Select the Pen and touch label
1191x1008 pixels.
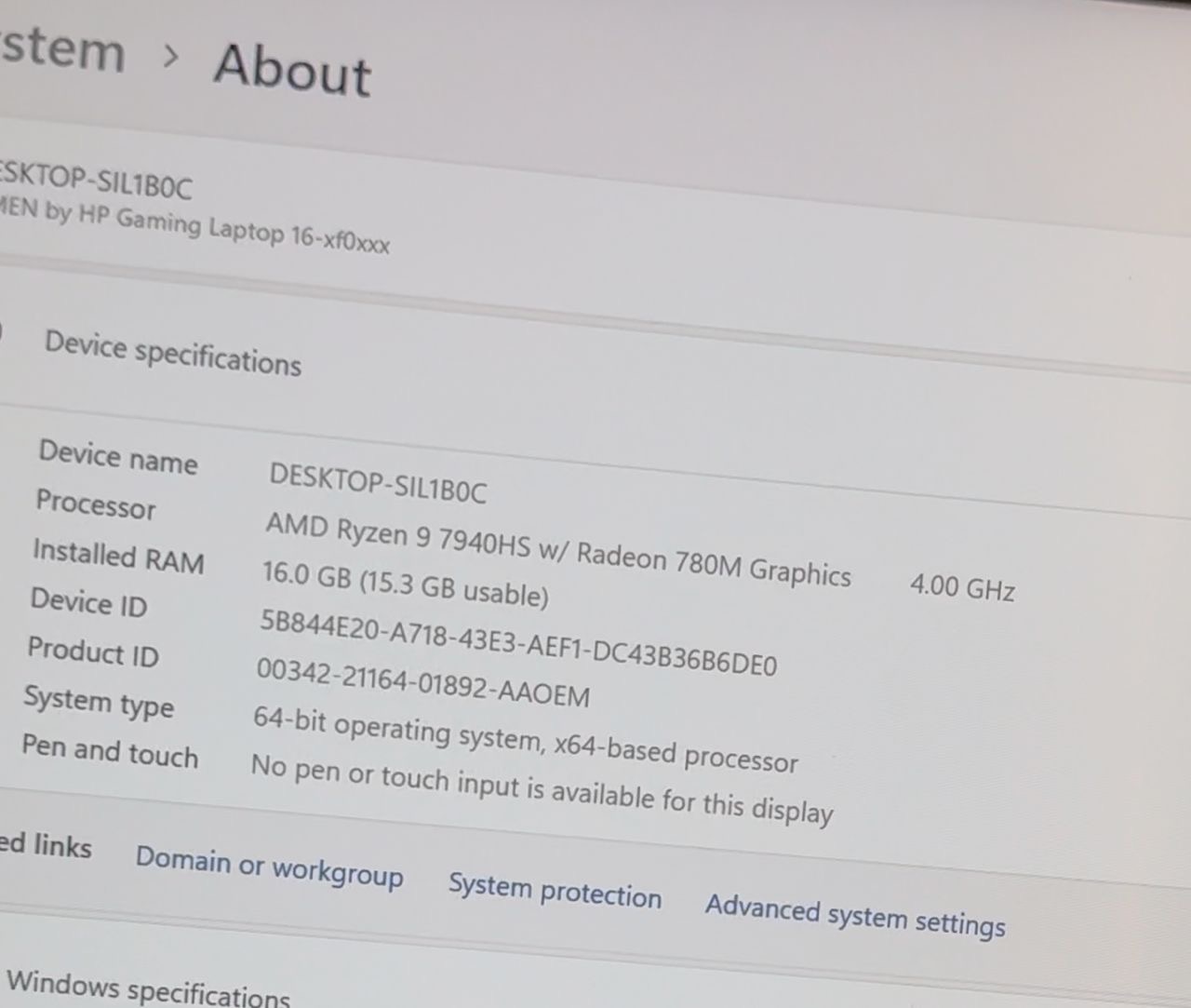(x=110, y=751)
